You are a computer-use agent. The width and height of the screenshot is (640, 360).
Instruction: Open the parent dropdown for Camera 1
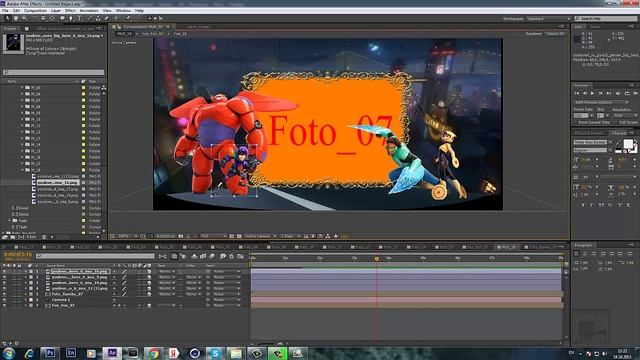pos(227,300)
